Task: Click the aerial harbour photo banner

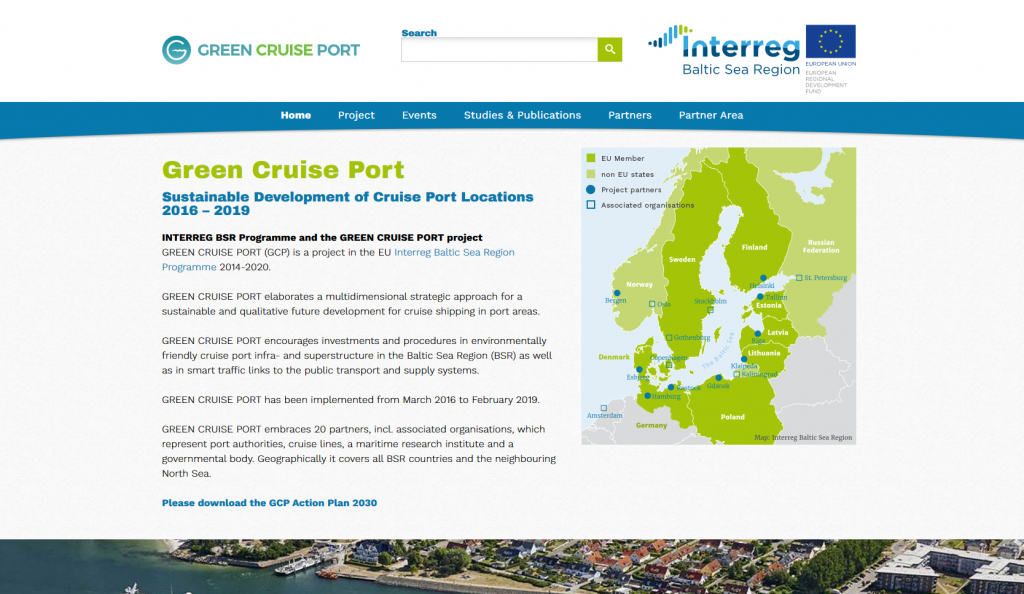Action: (x=512, y=567)
